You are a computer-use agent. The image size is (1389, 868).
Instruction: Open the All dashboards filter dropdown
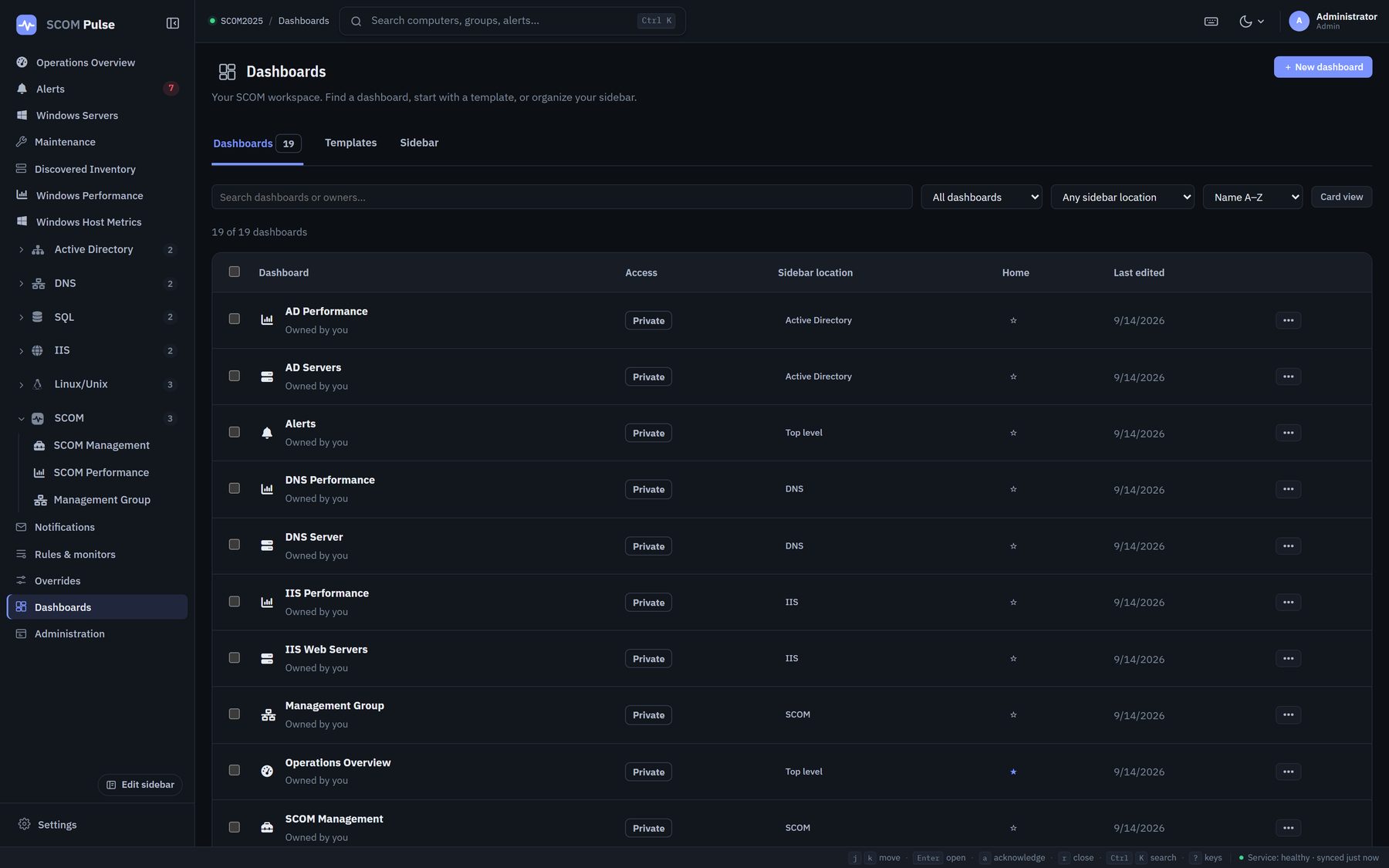tap(982, 197)
